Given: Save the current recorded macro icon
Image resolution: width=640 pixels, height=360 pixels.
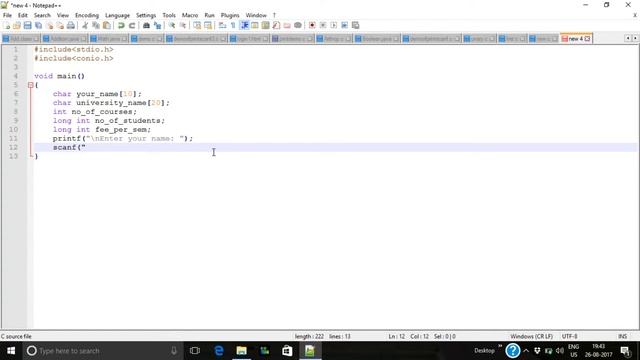Looking at the screenshot, I should [356, 25].
